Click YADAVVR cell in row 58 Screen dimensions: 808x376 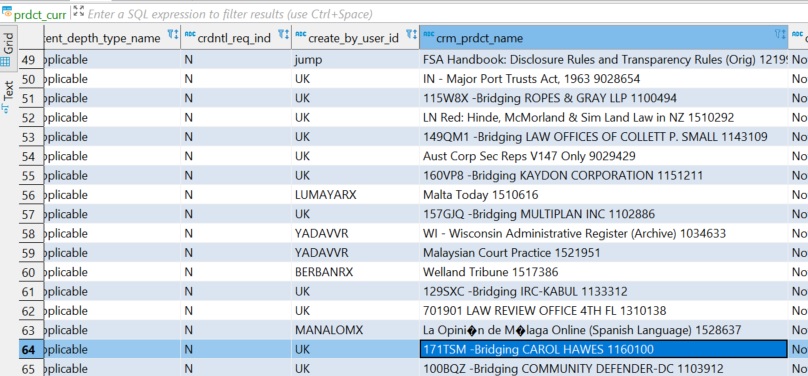[355, 234]
